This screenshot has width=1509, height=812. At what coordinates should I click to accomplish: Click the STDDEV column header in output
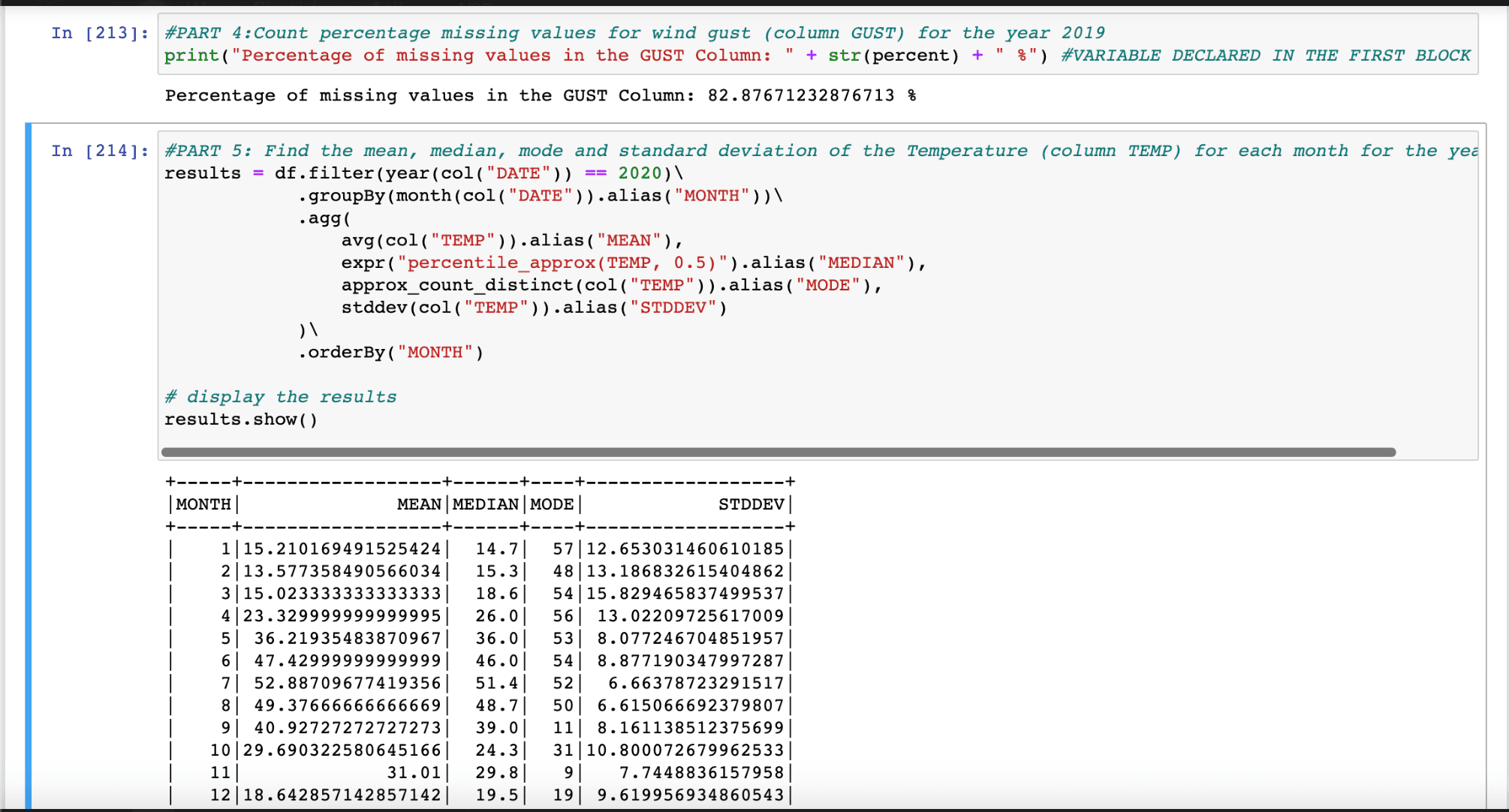point(751,504)
